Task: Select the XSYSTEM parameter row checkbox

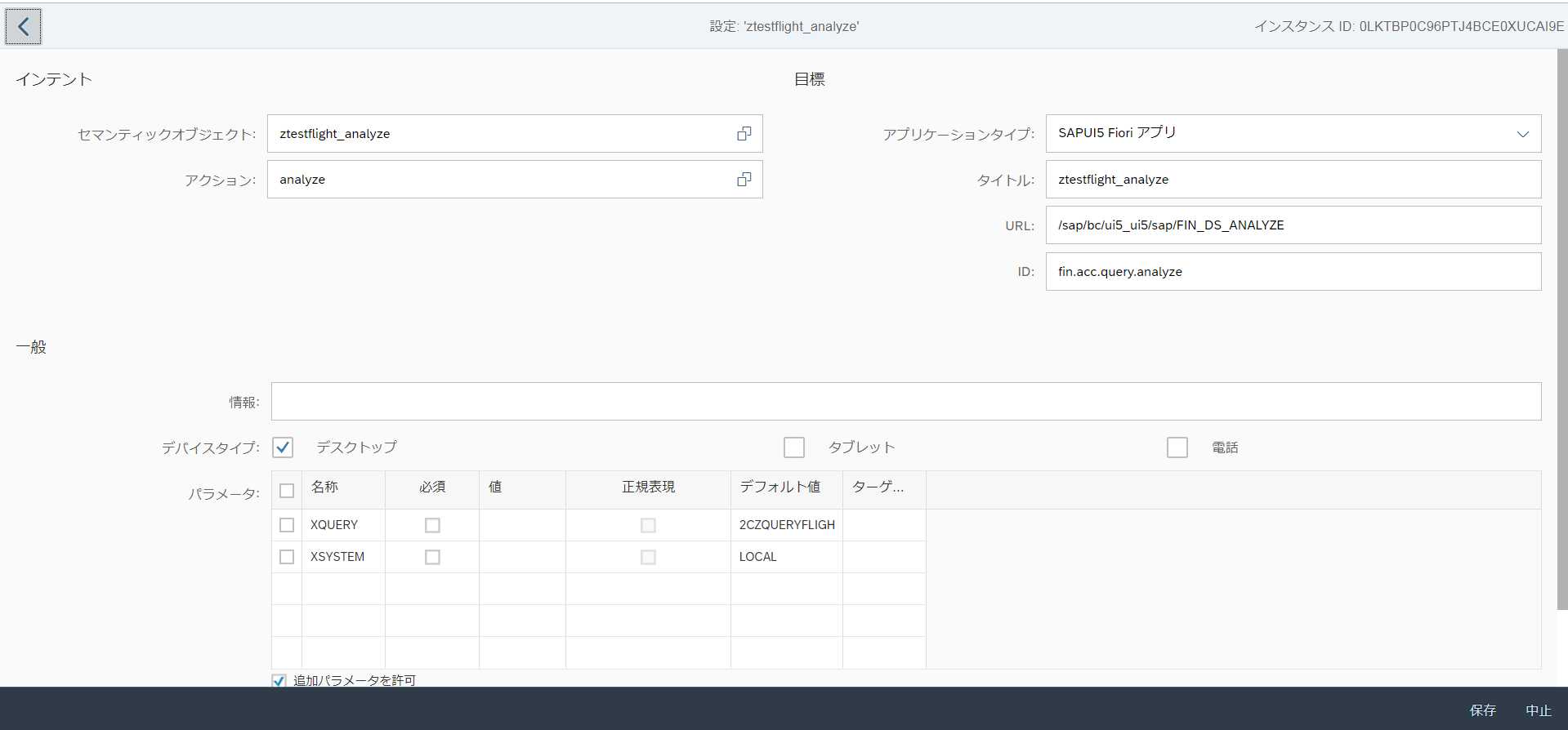Action: click(287, 557)
